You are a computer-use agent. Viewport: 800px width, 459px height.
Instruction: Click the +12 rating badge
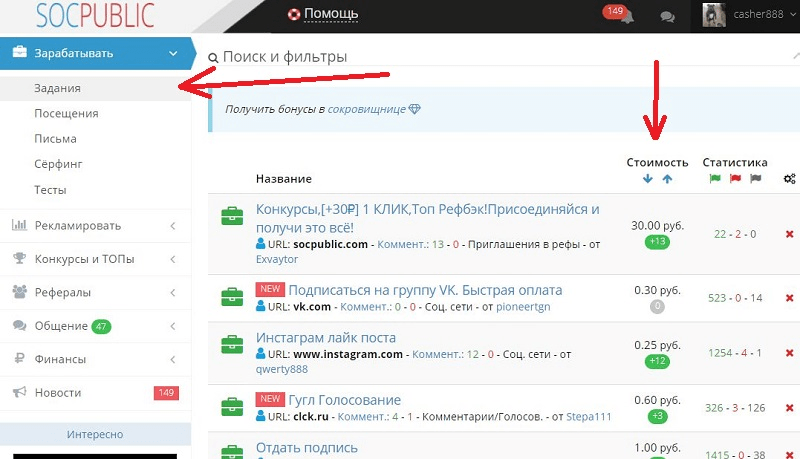(x=658, y=361)
